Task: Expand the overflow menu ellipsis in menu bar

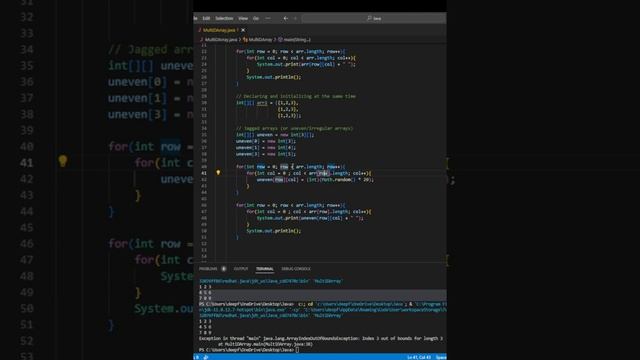Action: 268,18
